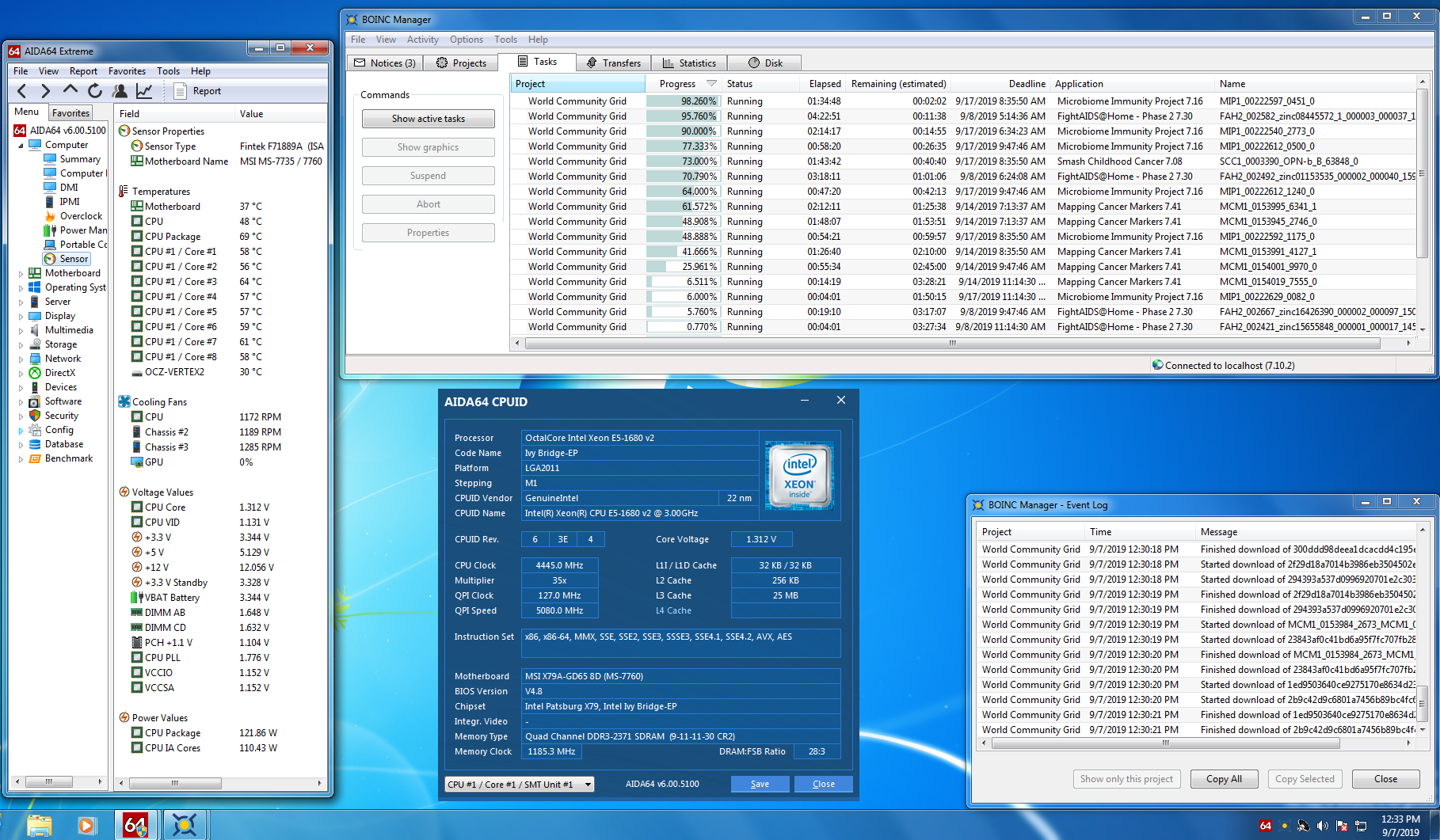Select the Sensor item in AIDA64 tree
Image resolution: width=1440 pixels, height=840 pixels.
tap(67, 259)
